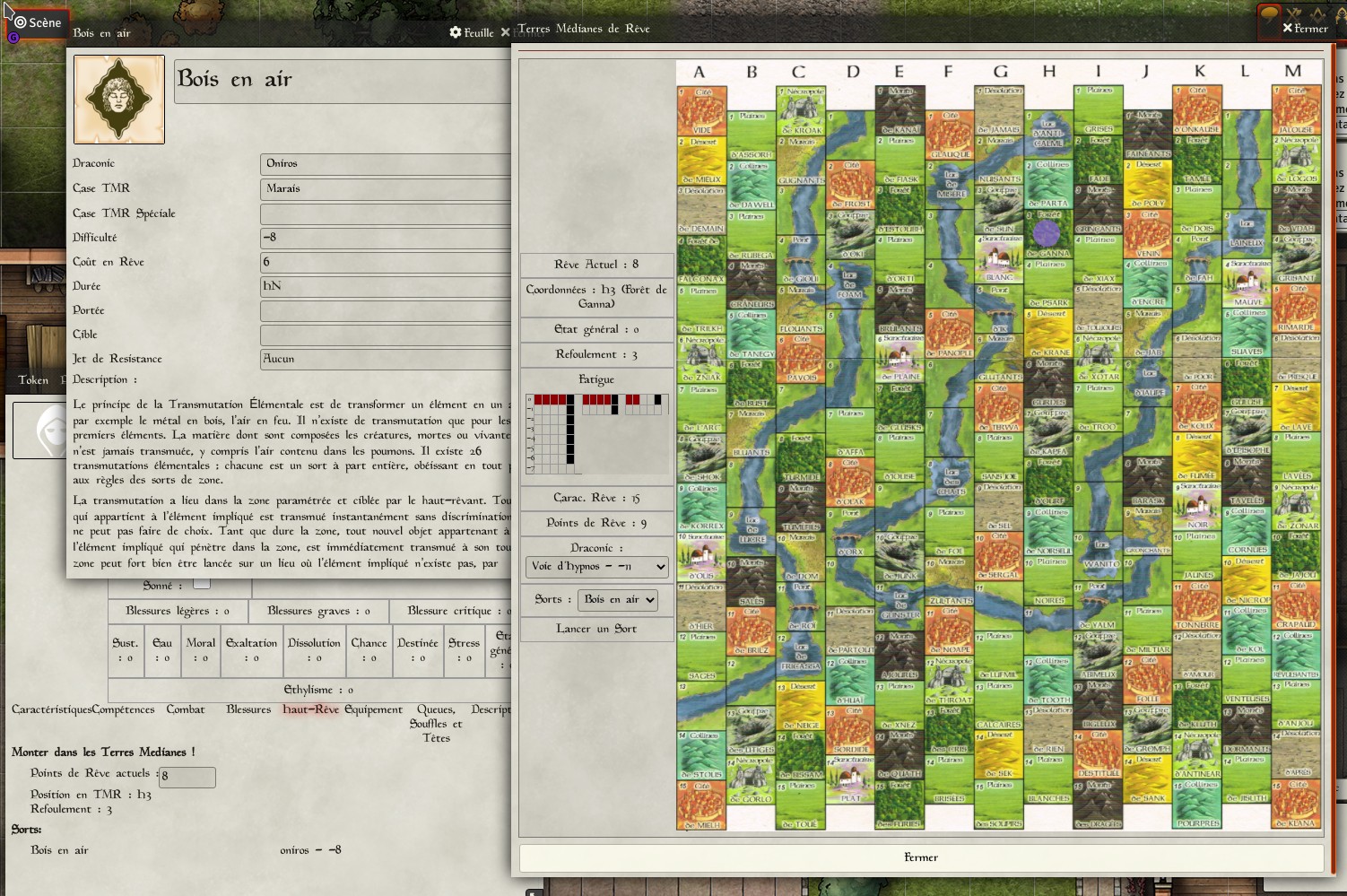Click the Cité Crapaud map tile
This screenshot has height=896, width=1347.
[1296, 605]
